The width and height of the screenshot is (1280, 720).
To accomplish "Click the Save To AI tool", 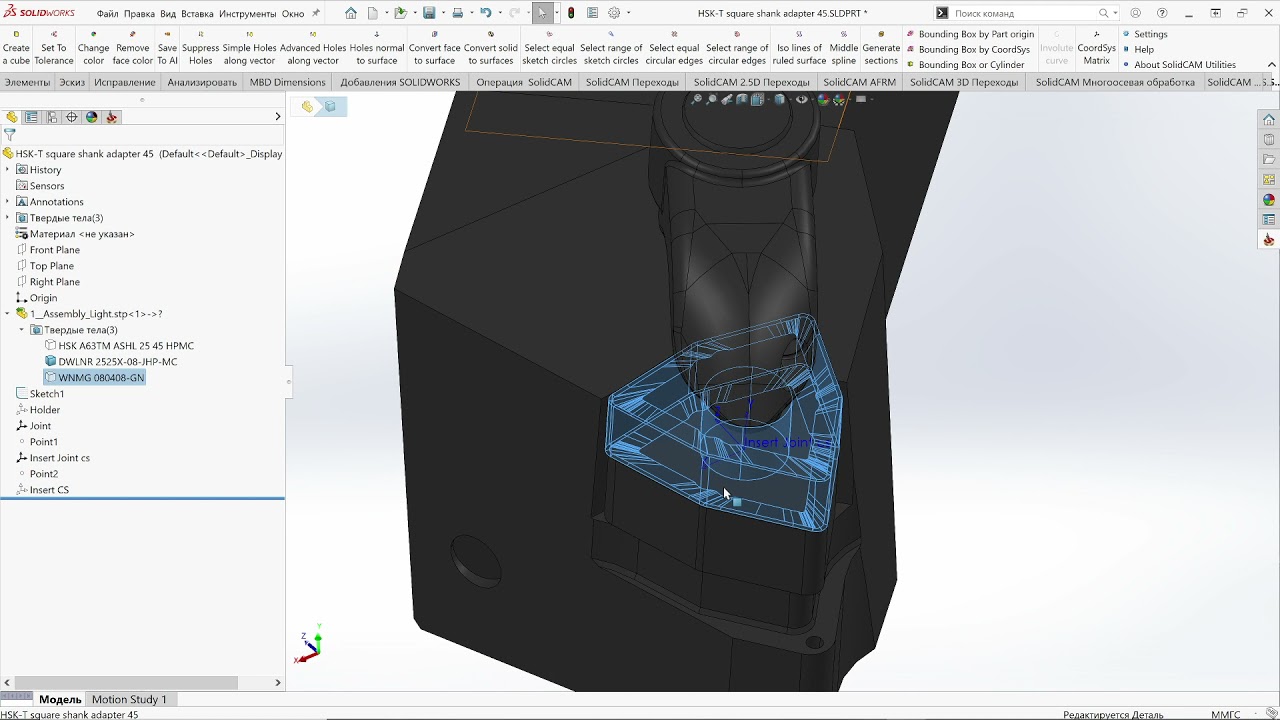I will (x=167, y=47).
